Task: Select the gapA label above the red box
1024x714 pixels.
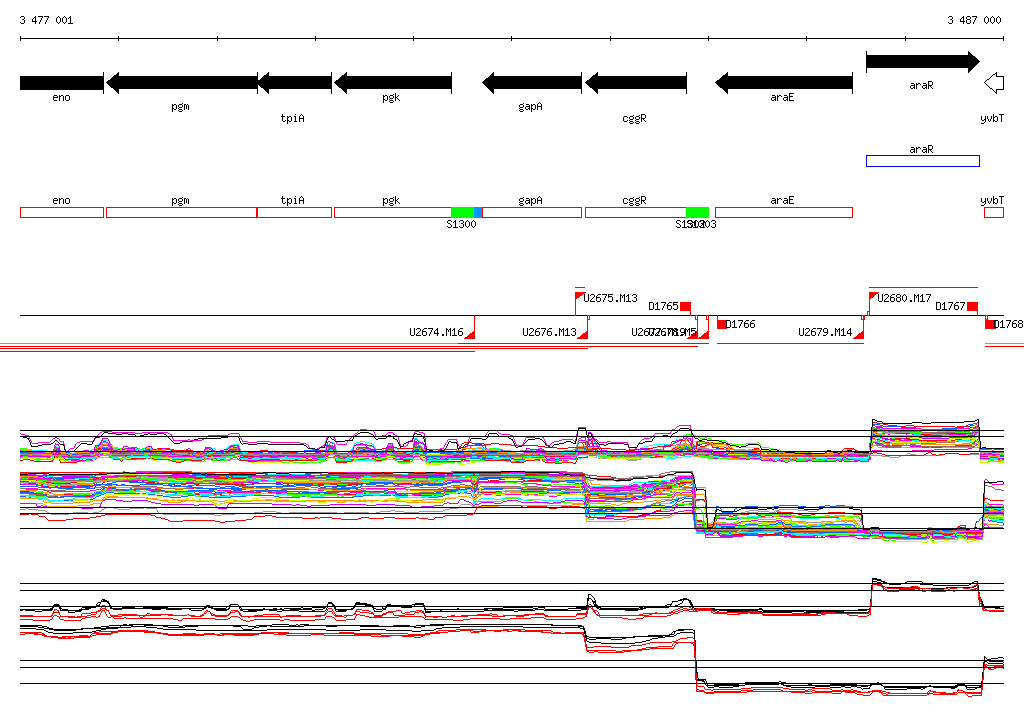Action: click(x=530, y=201)
